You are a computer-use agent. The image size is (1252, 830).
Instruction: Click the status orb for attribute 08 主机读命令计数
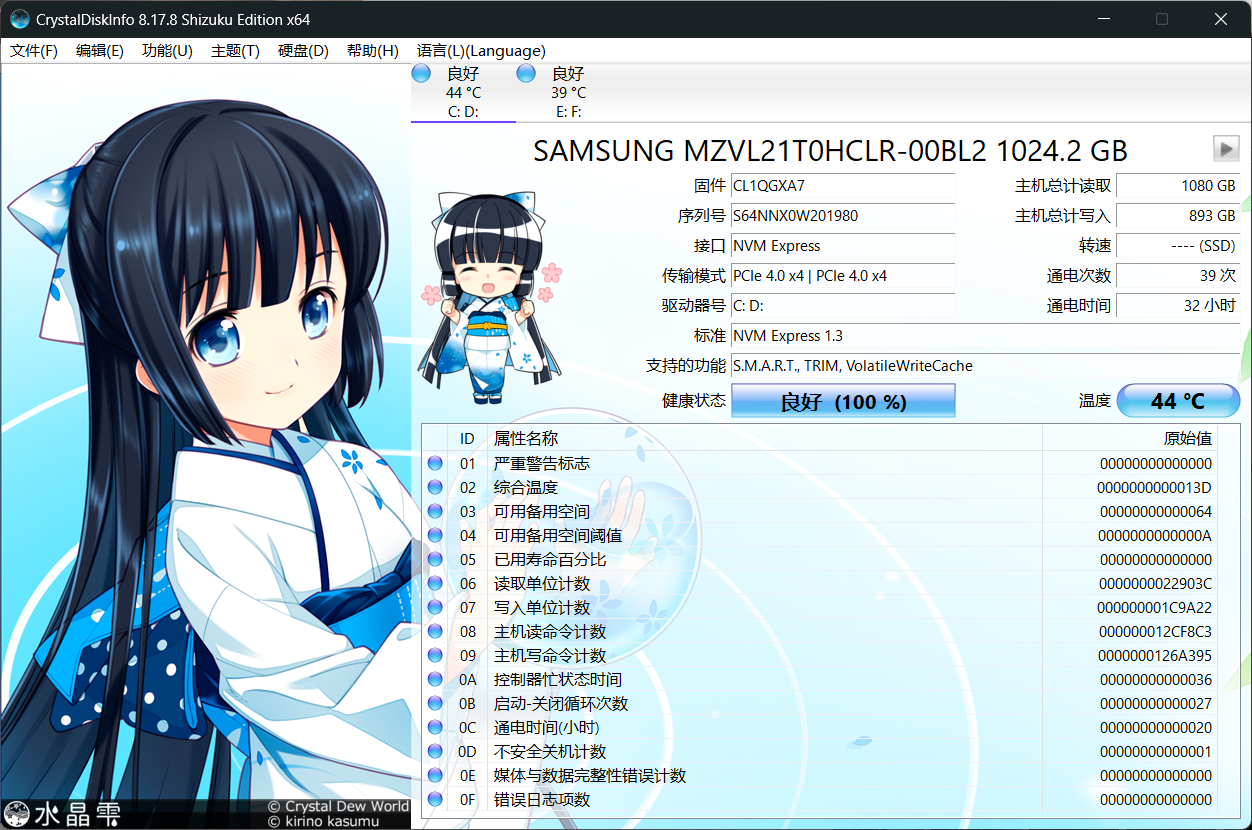pos(435,631)
